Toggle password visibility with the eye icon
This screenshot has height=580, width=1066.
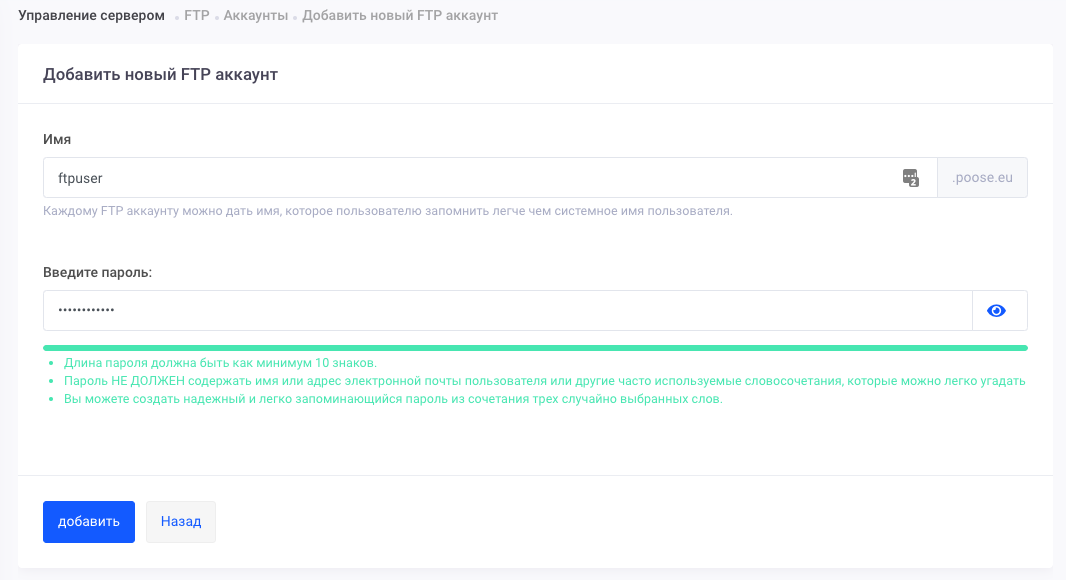[x=996, y=311]
